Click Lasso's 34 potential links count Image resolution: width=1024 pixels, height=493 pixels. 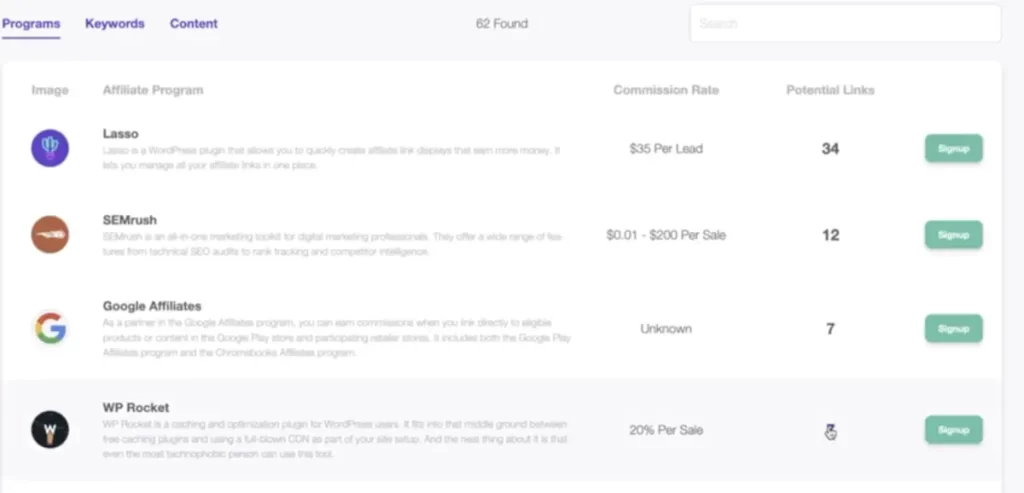tap(830, 149)
